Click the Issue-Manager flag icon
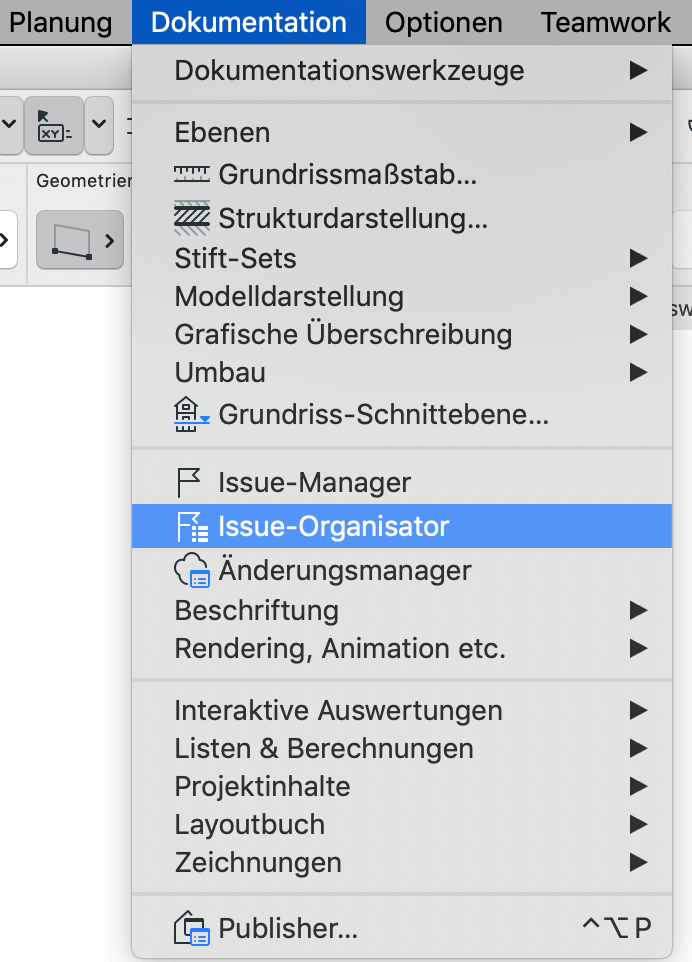Screen dimensions: 692x962 (x=190, y=482)
